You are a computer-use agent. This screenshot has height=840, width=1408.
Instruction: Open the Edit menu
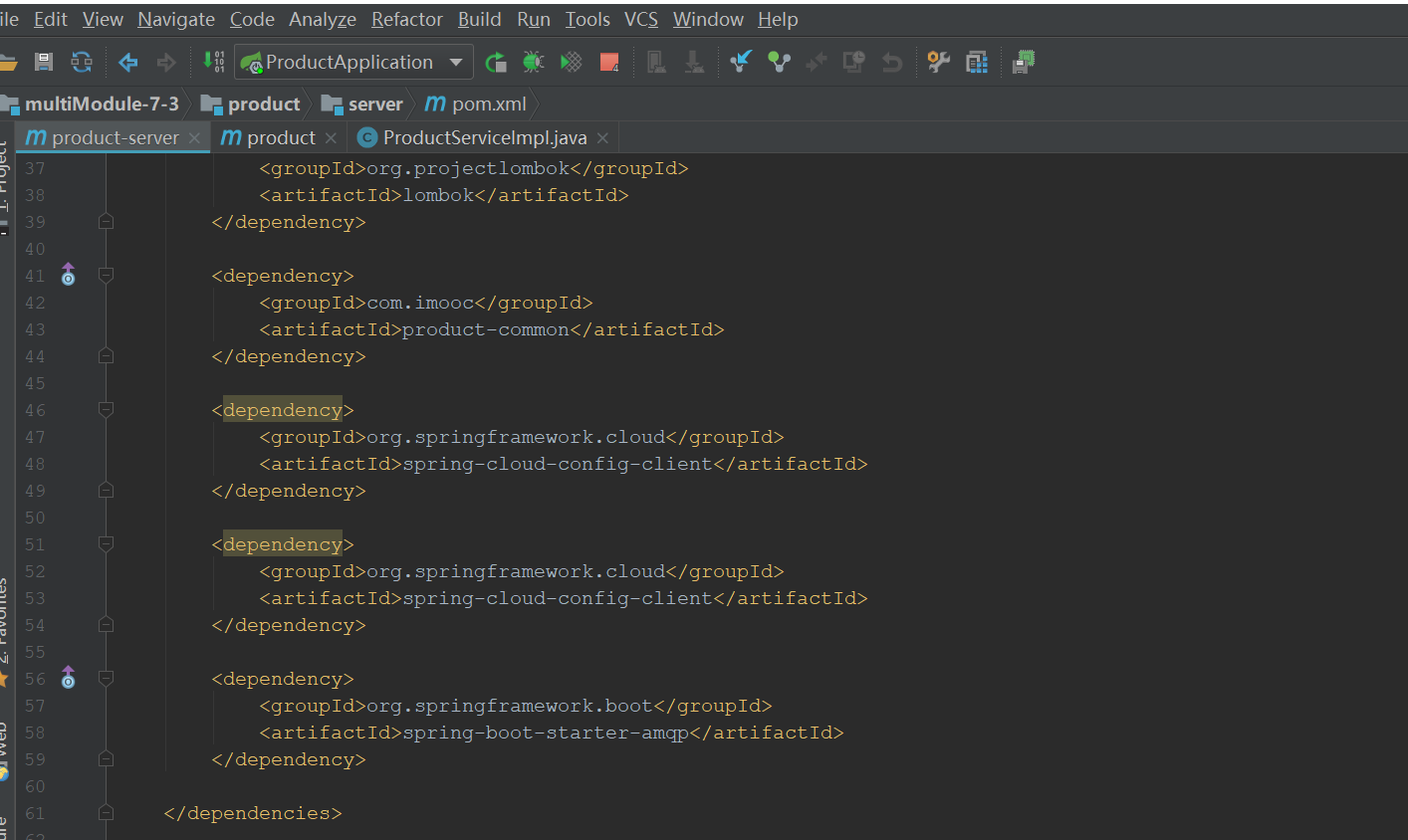51,19
